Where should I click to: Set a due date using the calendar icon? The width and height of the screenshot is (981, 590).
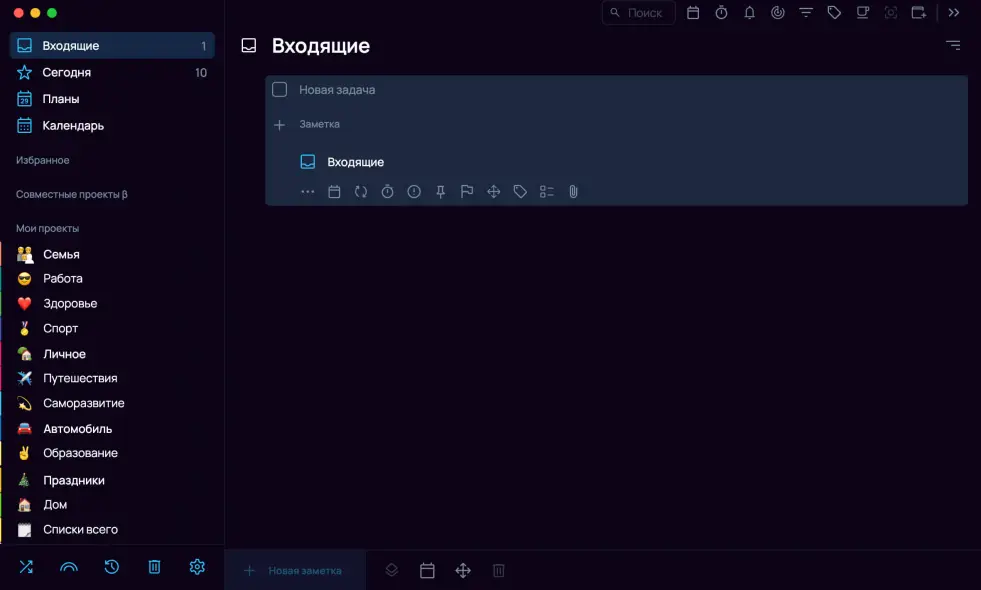(x=334, y=191)
